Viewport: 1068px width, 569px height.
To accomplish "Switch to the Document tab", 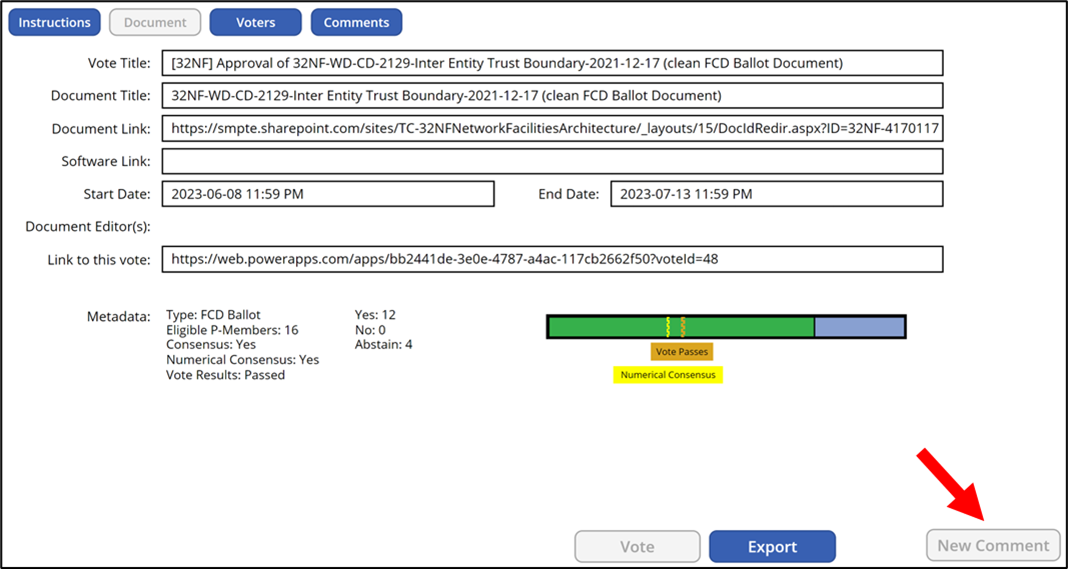I will tap(155, 22).
